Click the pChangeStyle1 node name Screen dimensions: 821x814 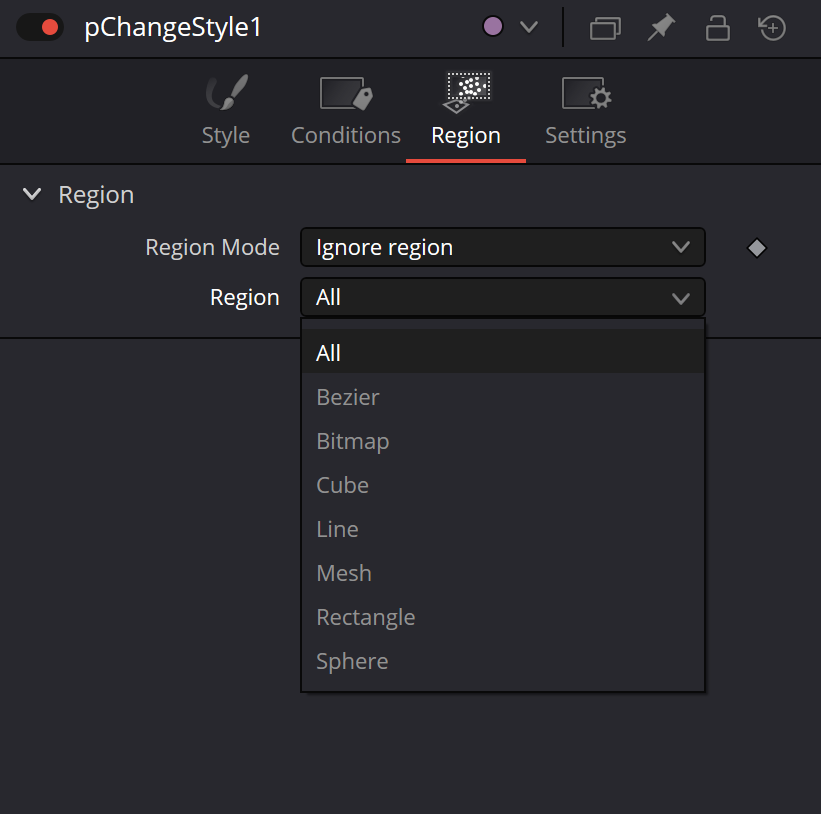pyautogui.click(x=173, y=28)
